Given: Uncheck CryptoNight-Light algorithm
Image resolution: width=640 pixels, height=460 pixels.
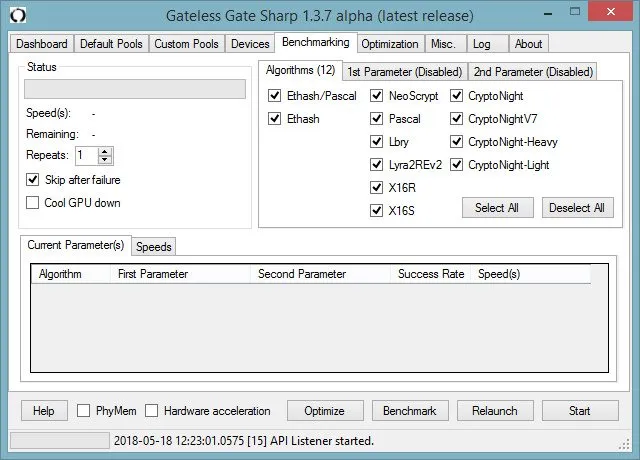Looking at the screenshot, I should coord(456,165).
